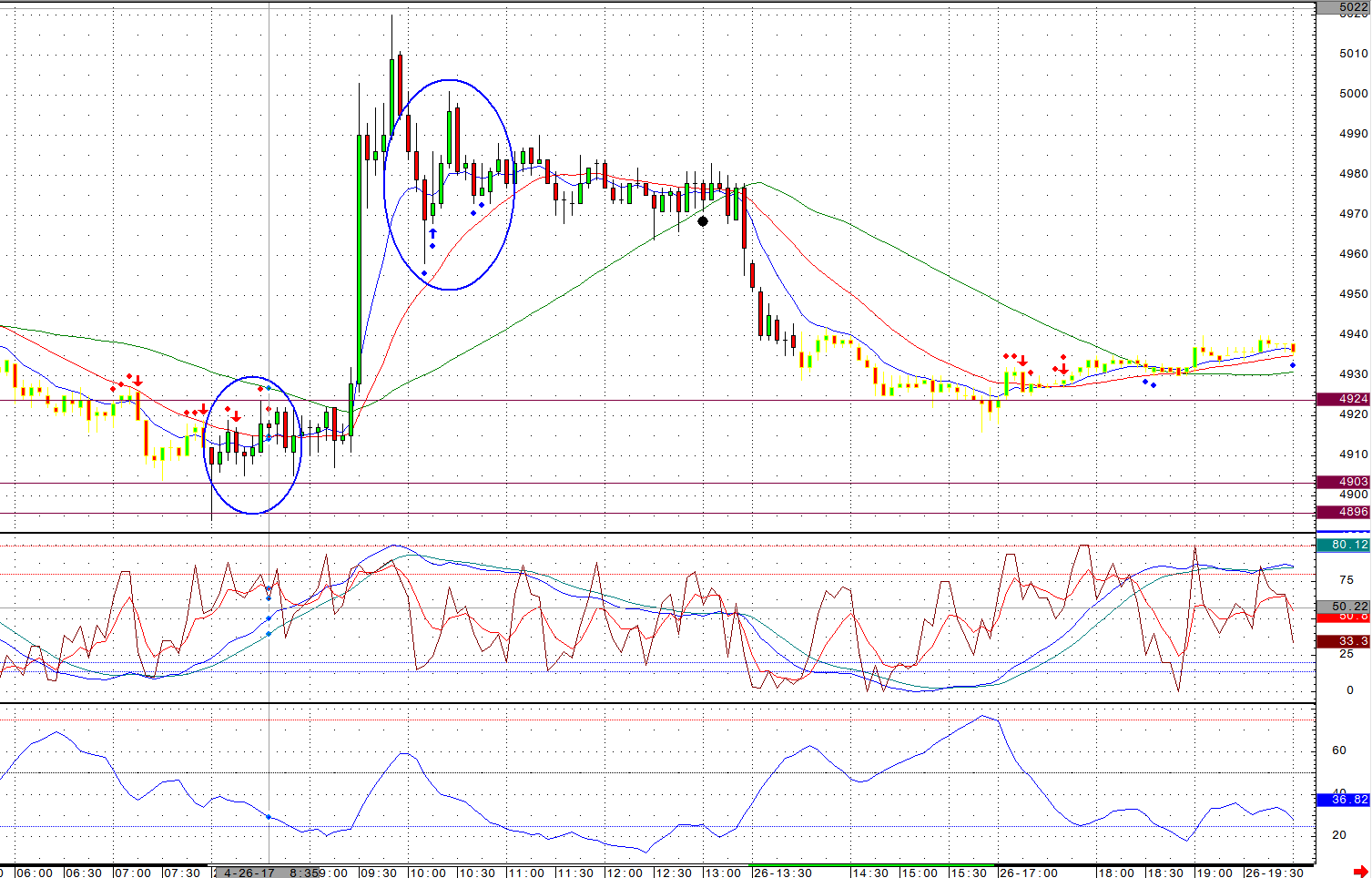This screenshot has width=1372, height=878.
Task: Click the 07:00 time axis label
Action: tap(133, 873)
